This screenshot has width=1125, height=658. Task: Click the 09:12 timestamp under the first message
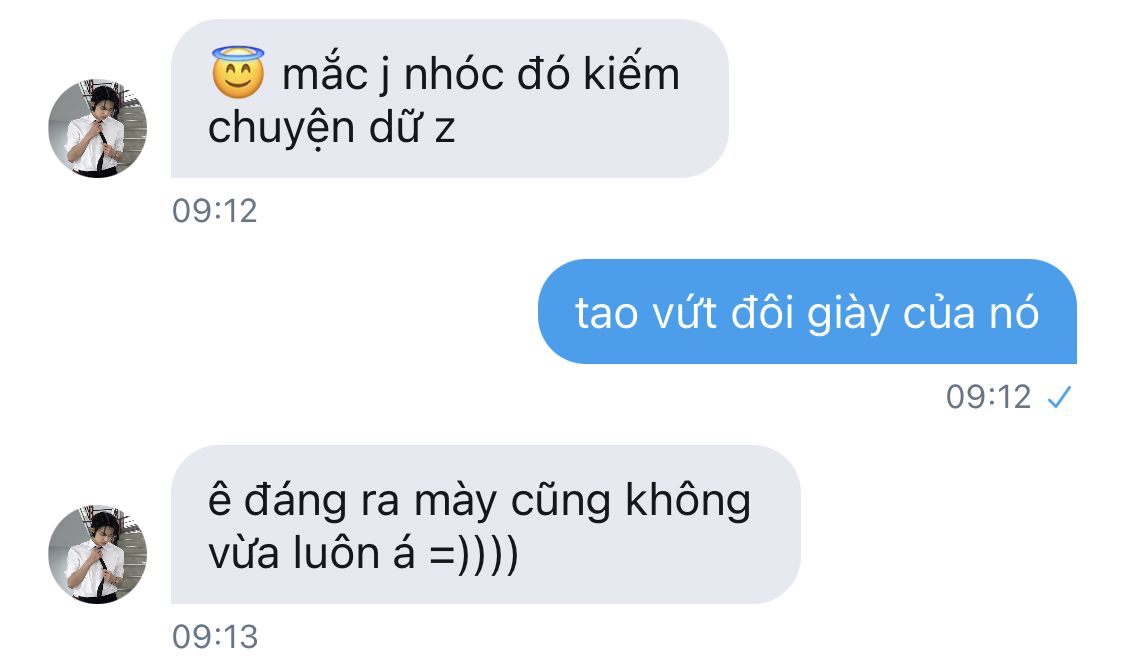215,211
